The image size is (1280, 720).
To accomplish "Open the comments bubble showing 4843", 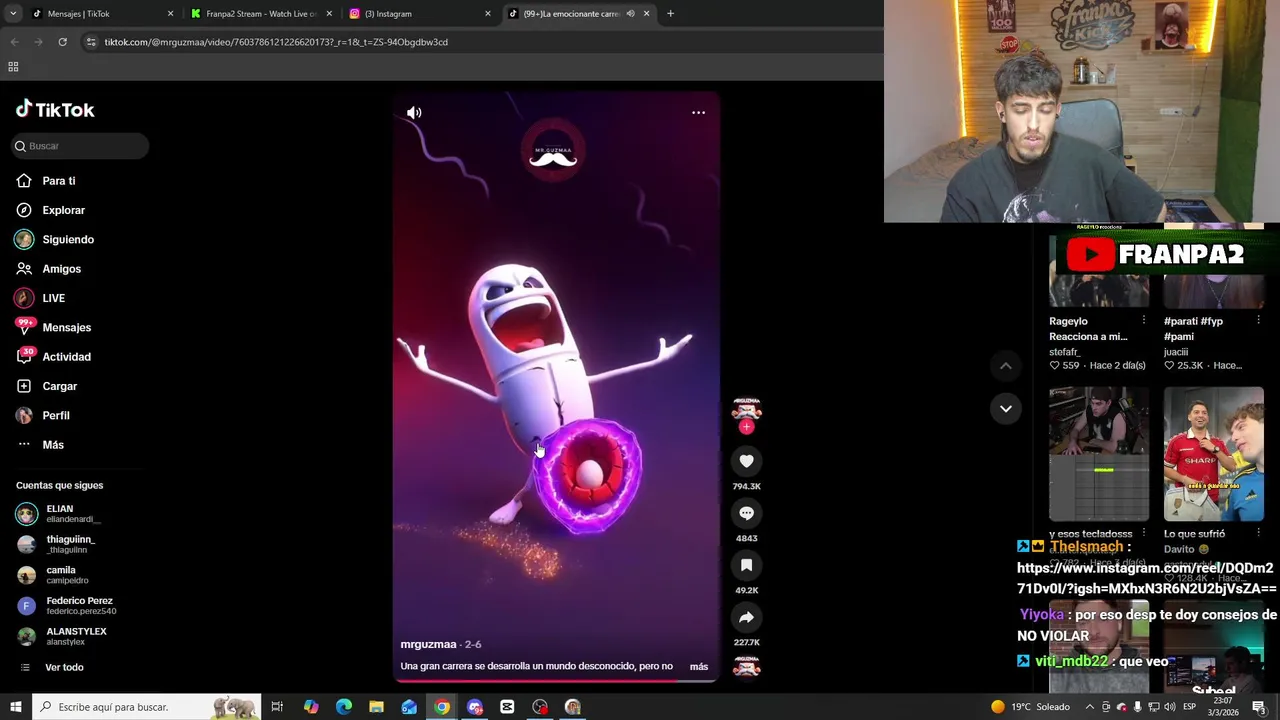I will point(746,513).
